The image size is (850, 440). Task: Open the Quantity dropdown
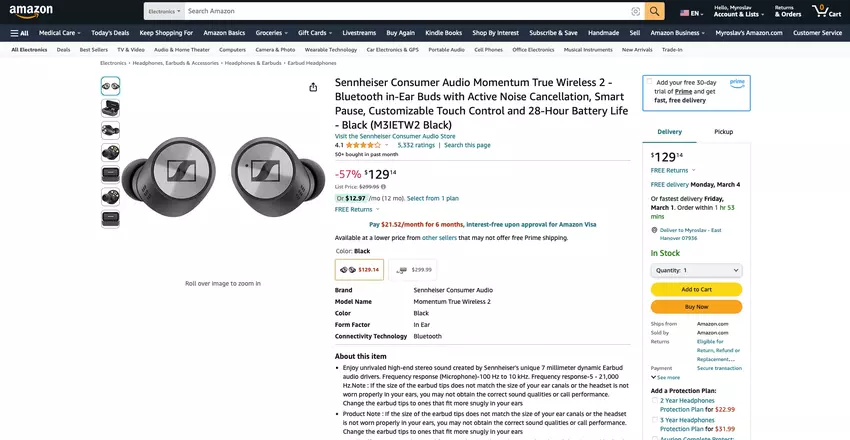tap(696, 270)
